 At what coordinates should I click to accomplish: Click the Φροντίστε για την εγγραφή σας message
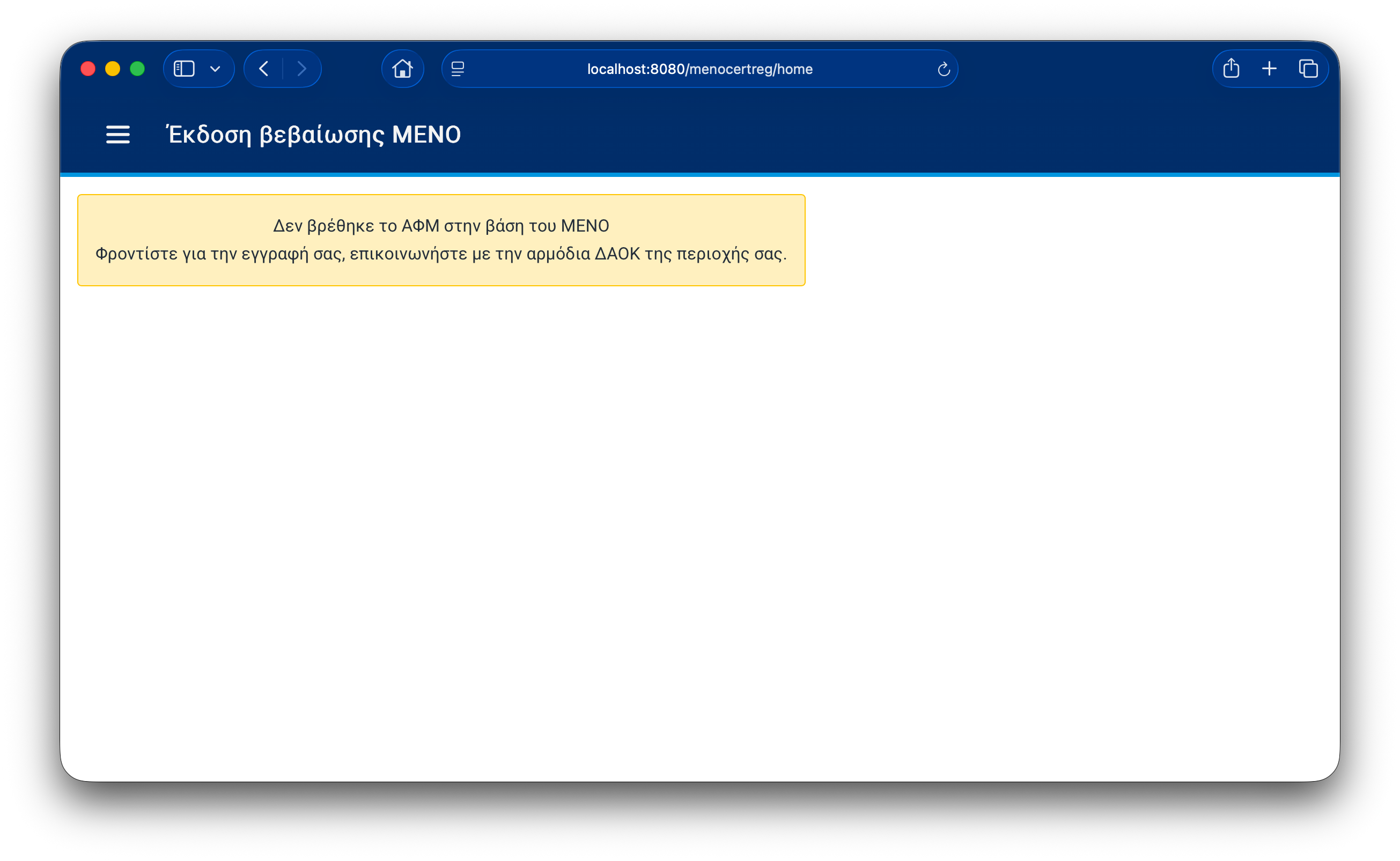tap(441, 254)
